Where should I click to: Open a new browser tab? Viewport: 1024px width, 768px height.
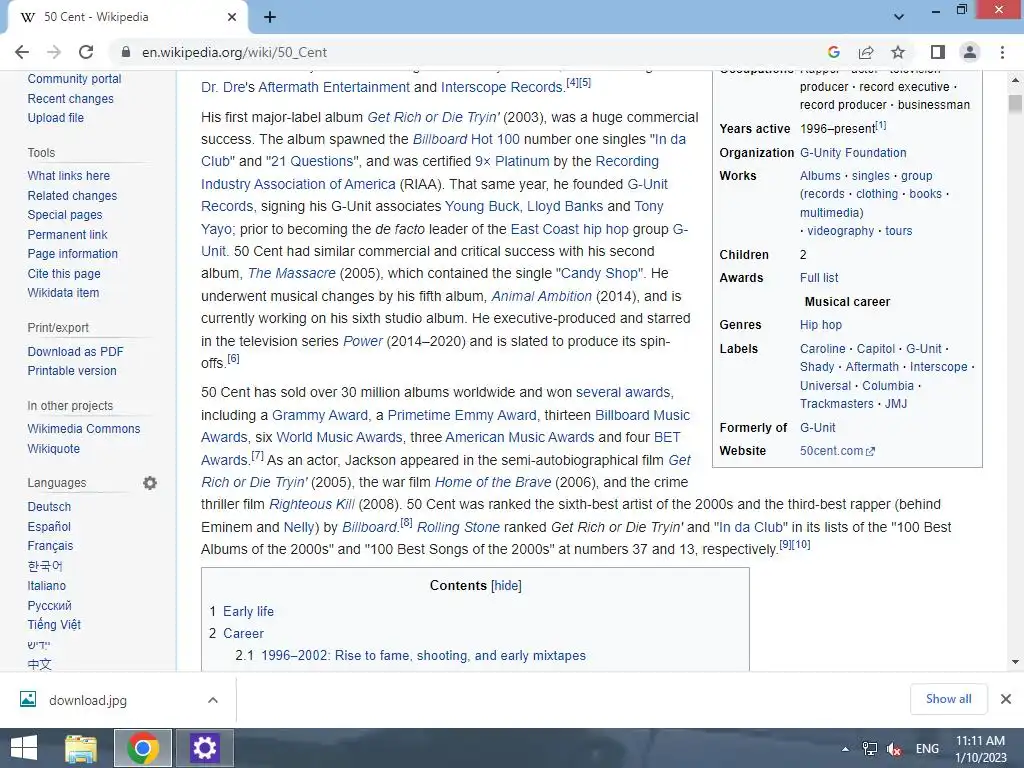(270, 17)
